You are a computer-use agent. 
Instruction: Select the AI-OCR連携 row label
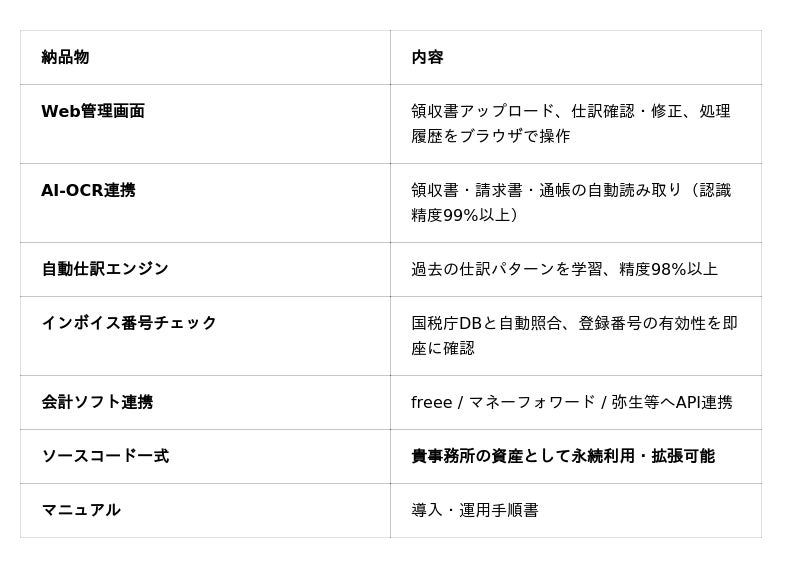pyautogui.click(x=88, y=190)
